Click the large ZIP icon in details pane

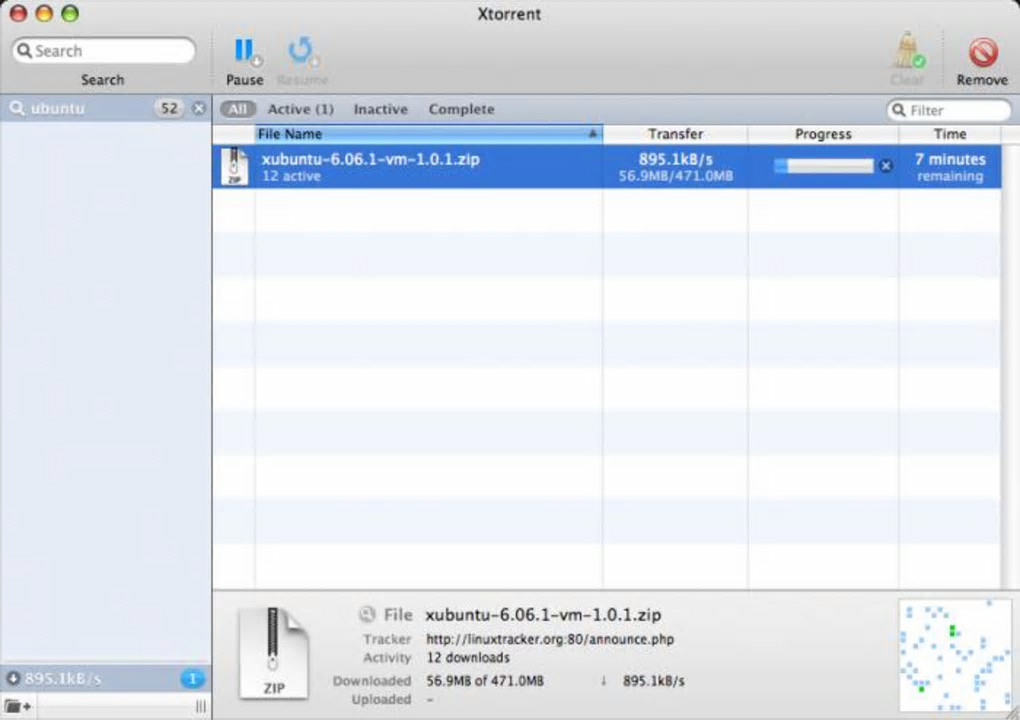(273, 653)
